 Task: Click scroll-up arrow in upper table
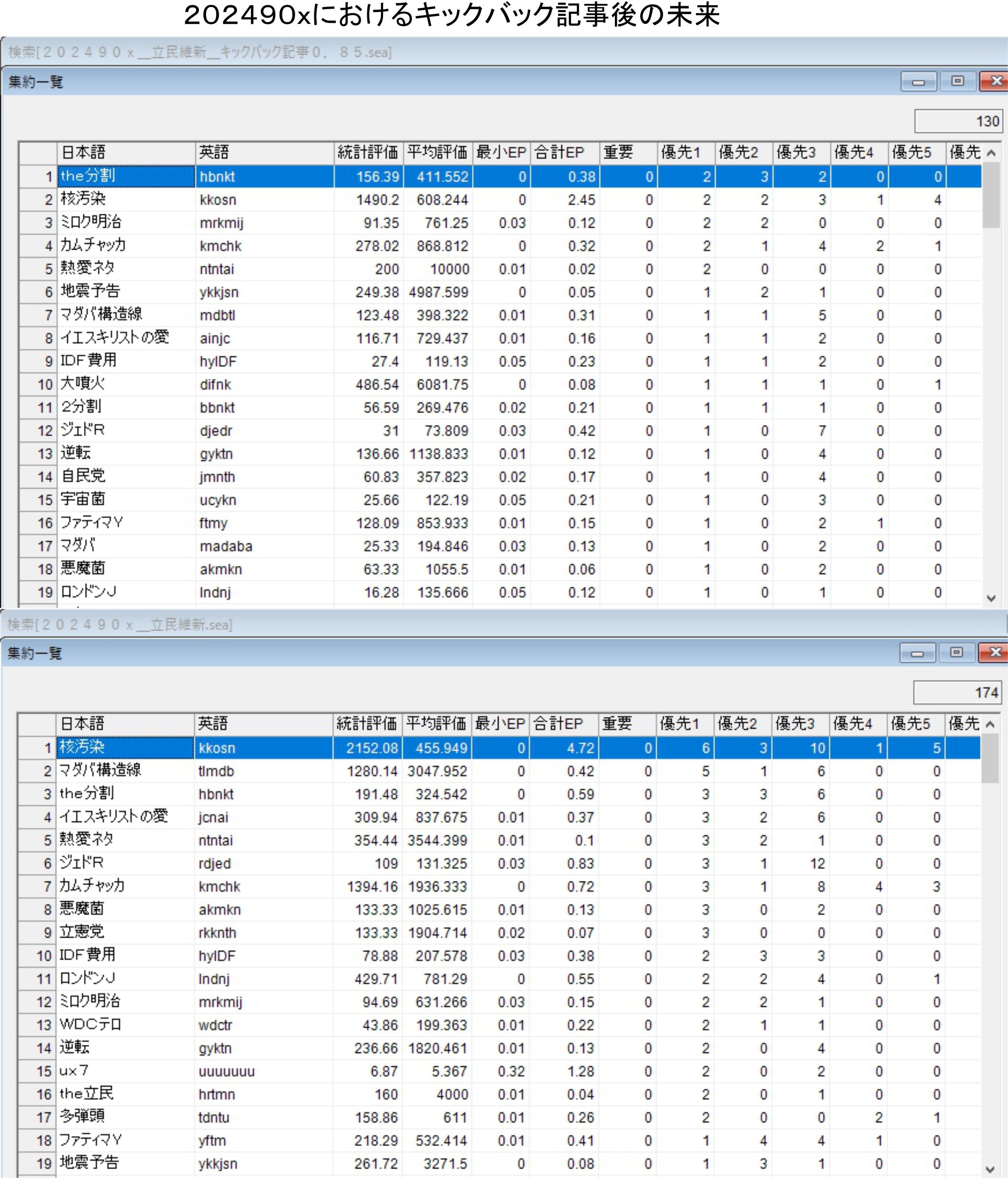coord(991,153)
